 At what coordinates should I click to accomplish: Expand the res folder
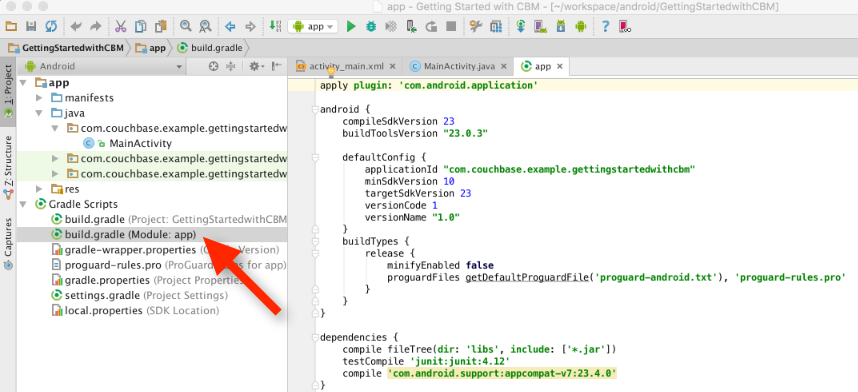[39, 189]
